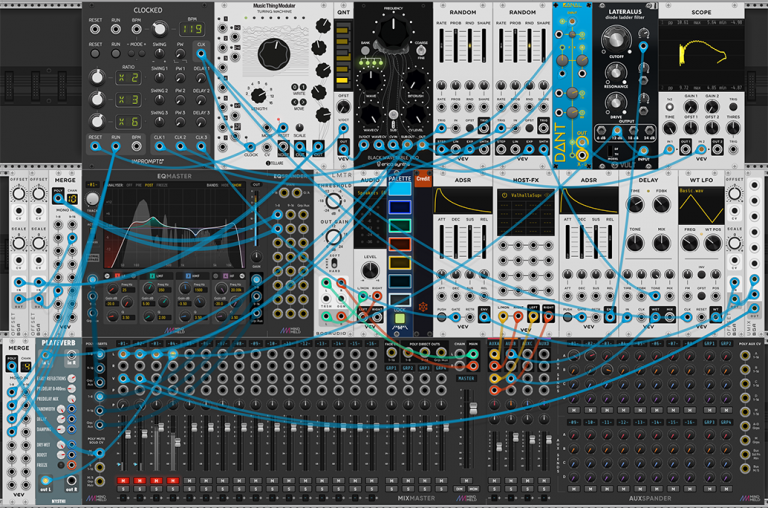
Task: Click the Scope TIME knob
Action: [669, 128]
